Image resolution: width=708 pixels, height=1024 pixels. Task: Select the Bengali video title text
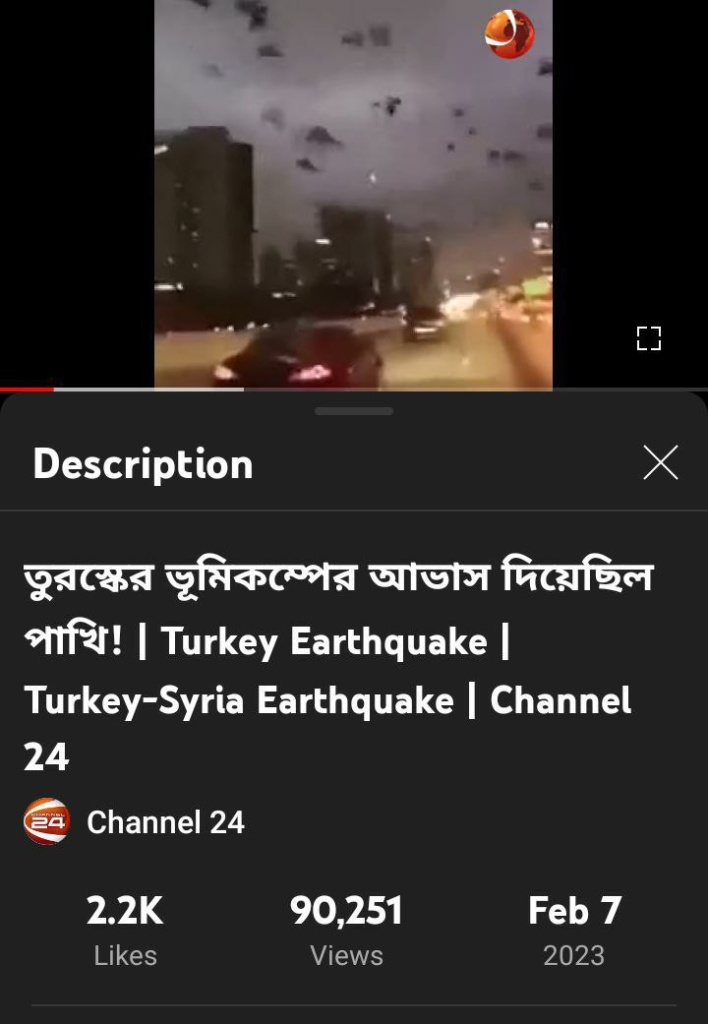point(338,607)
